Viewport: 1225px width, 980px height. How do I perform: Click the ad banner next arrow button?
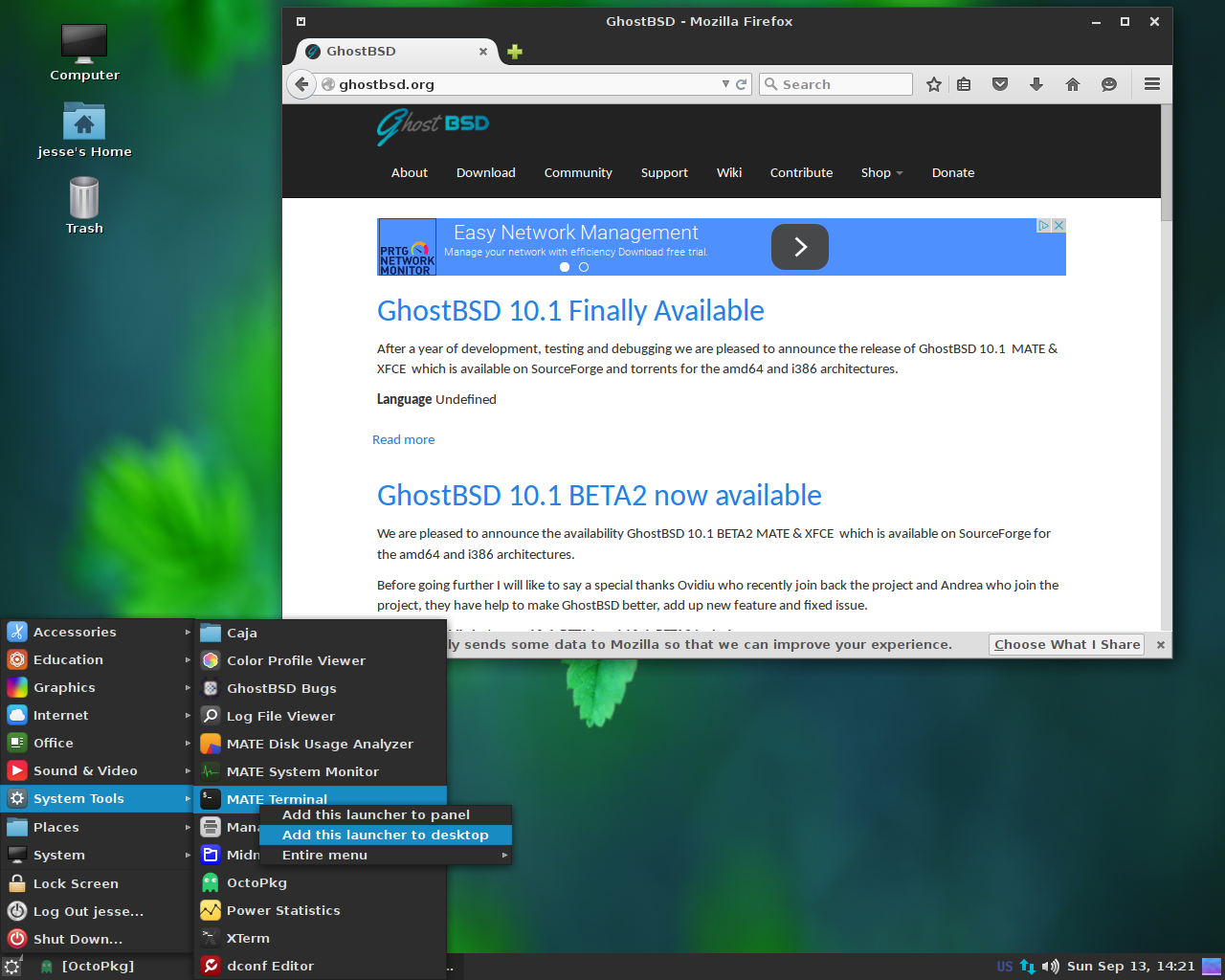(800, 247)
